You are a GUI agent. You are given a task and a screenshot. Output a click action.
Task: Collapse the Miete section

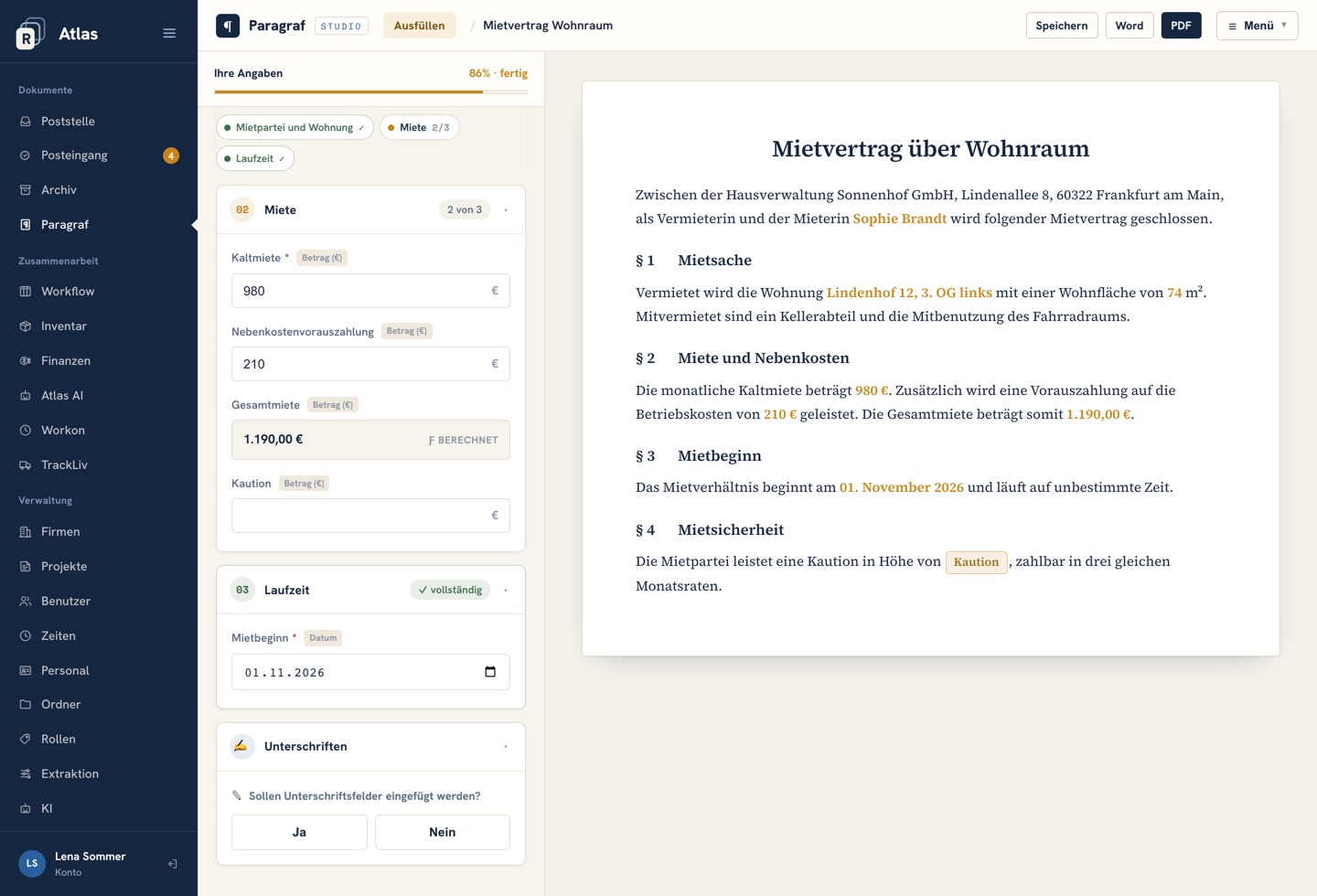pyautogui.click(x=506, y=210)
